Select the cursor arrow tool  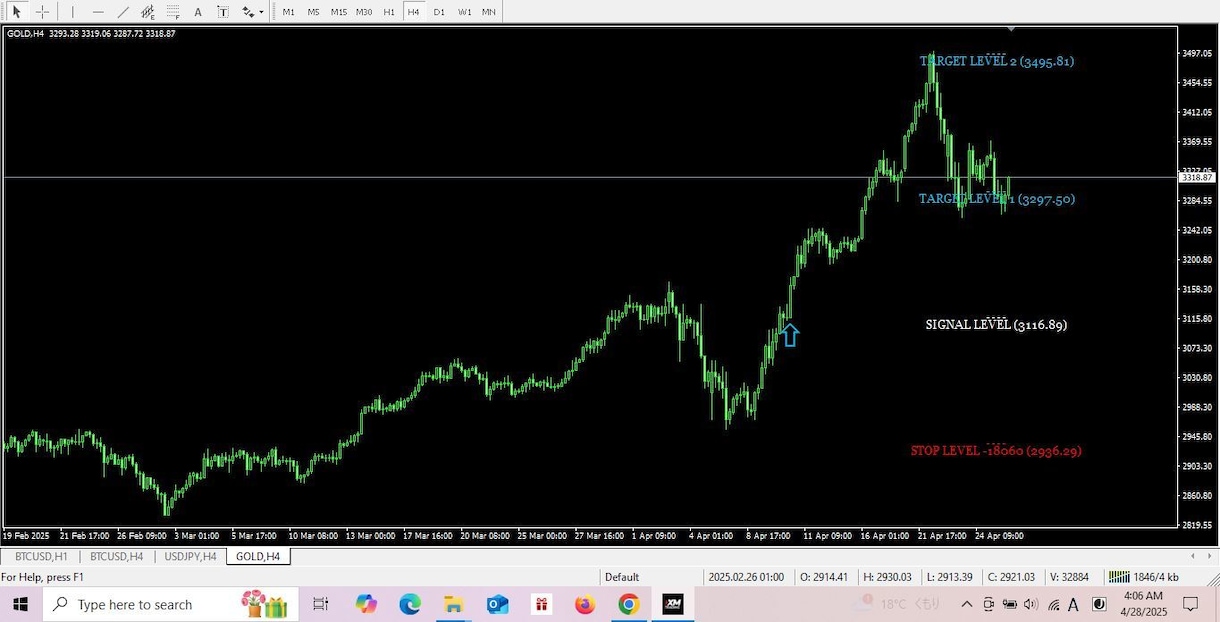(16, 12)
